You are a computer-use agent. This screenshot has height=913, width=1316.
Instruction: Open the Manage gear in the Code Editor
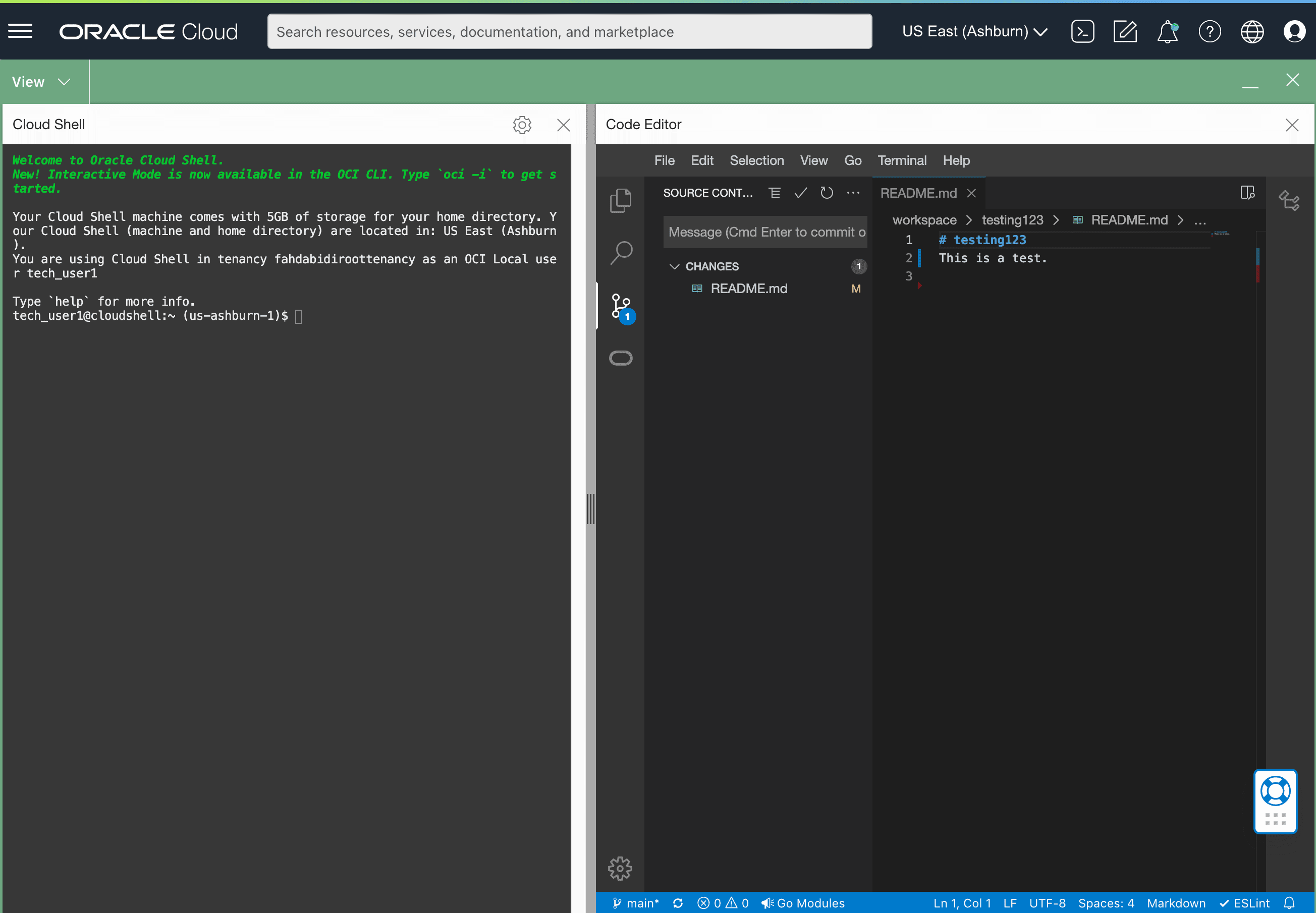[x=620, y=868]
